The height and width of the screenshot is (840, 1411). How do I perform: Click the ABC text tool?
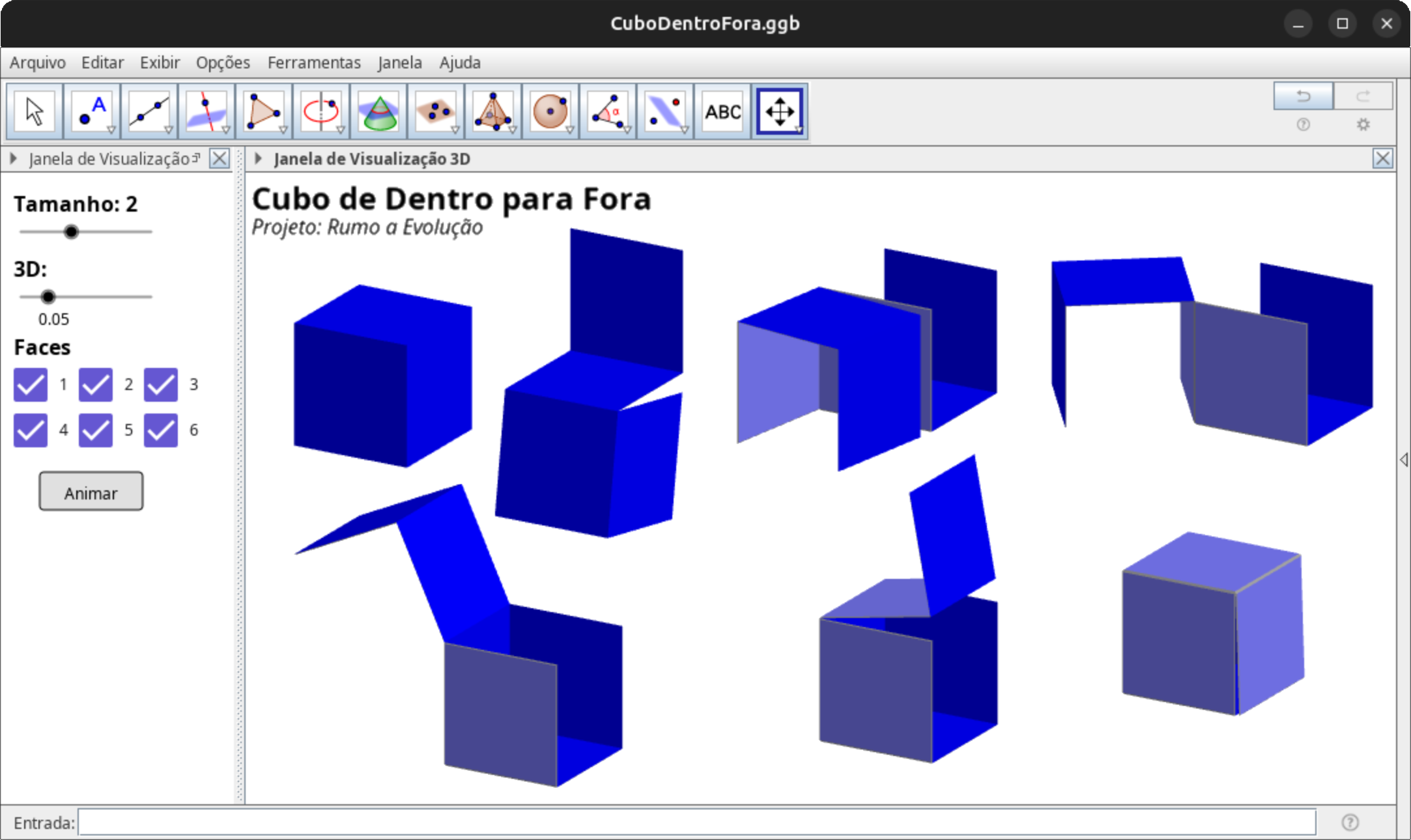[722, 111]
